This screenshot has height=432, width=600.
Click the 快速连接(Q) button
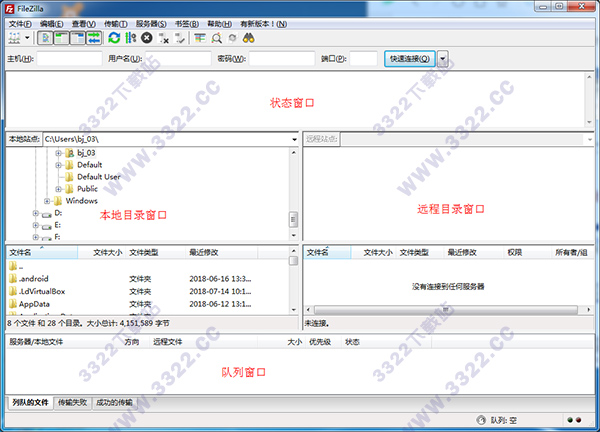(410, 59)
